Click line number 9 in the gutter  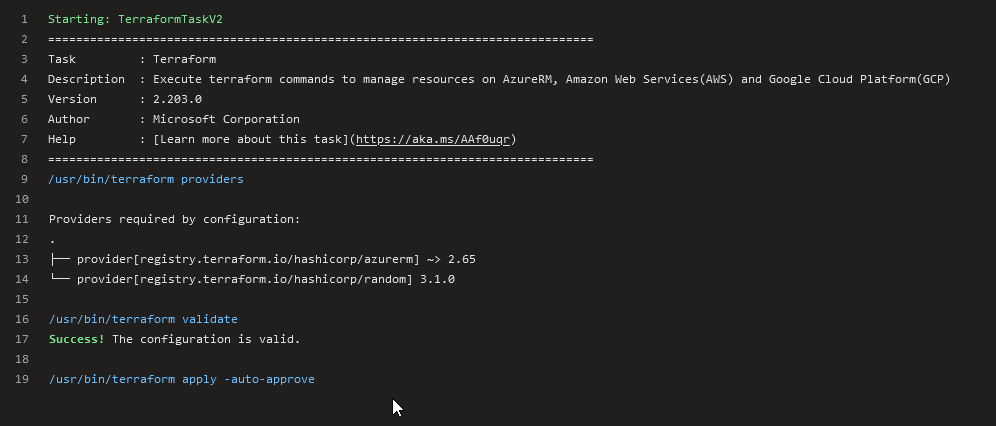click(x=24, y=179)
